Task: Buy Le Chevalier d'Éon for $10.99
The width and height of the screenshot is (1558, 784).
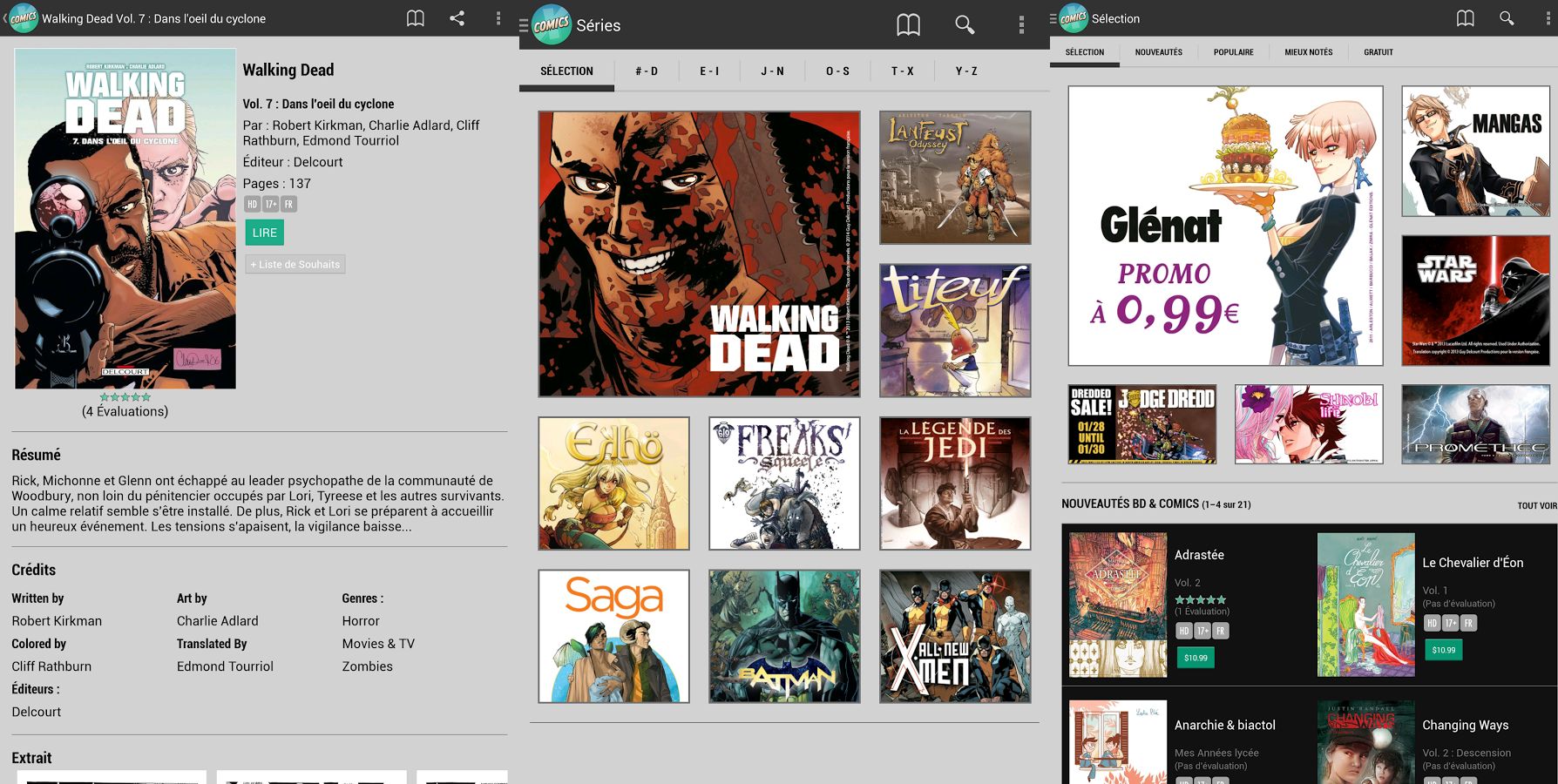Action: pos(1444,650)
